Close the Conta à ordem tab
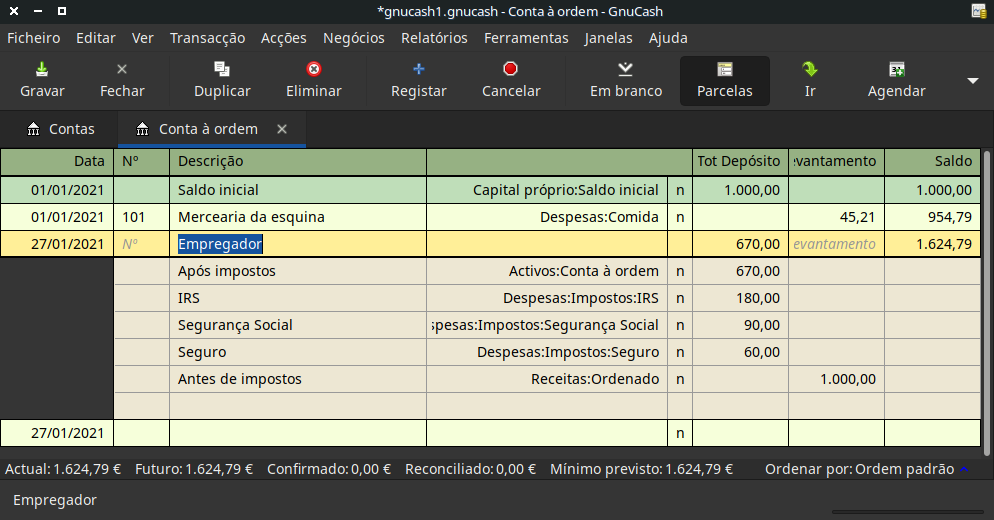 pos(282,129)
